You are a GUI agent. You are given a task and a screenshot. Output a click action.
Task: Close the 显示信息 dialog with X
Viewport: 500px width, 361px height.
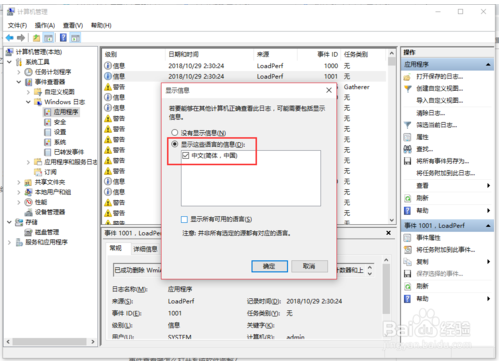(329, 90)
